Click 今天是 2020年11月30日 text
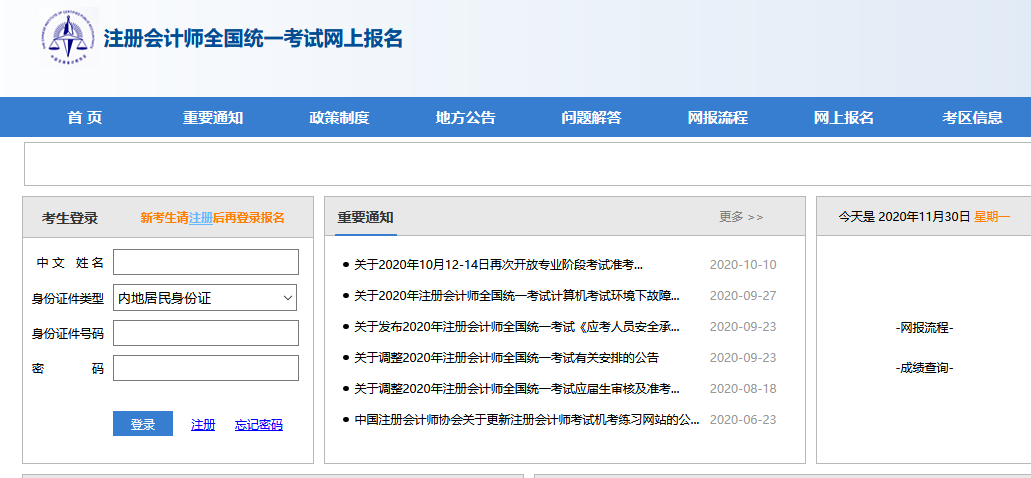This screenshot has width=1031, height=478. (904, 216)
